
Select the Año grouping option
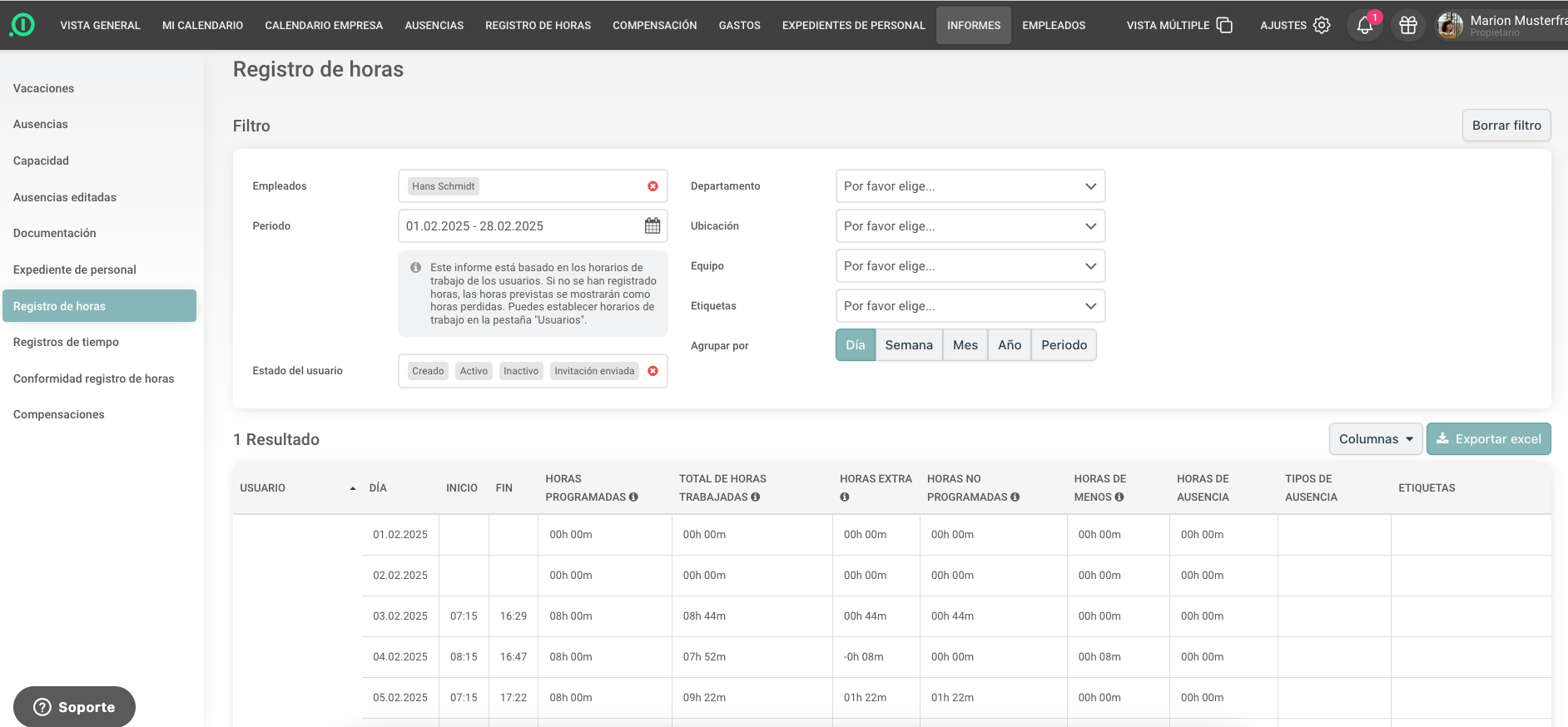(1009, 345)
